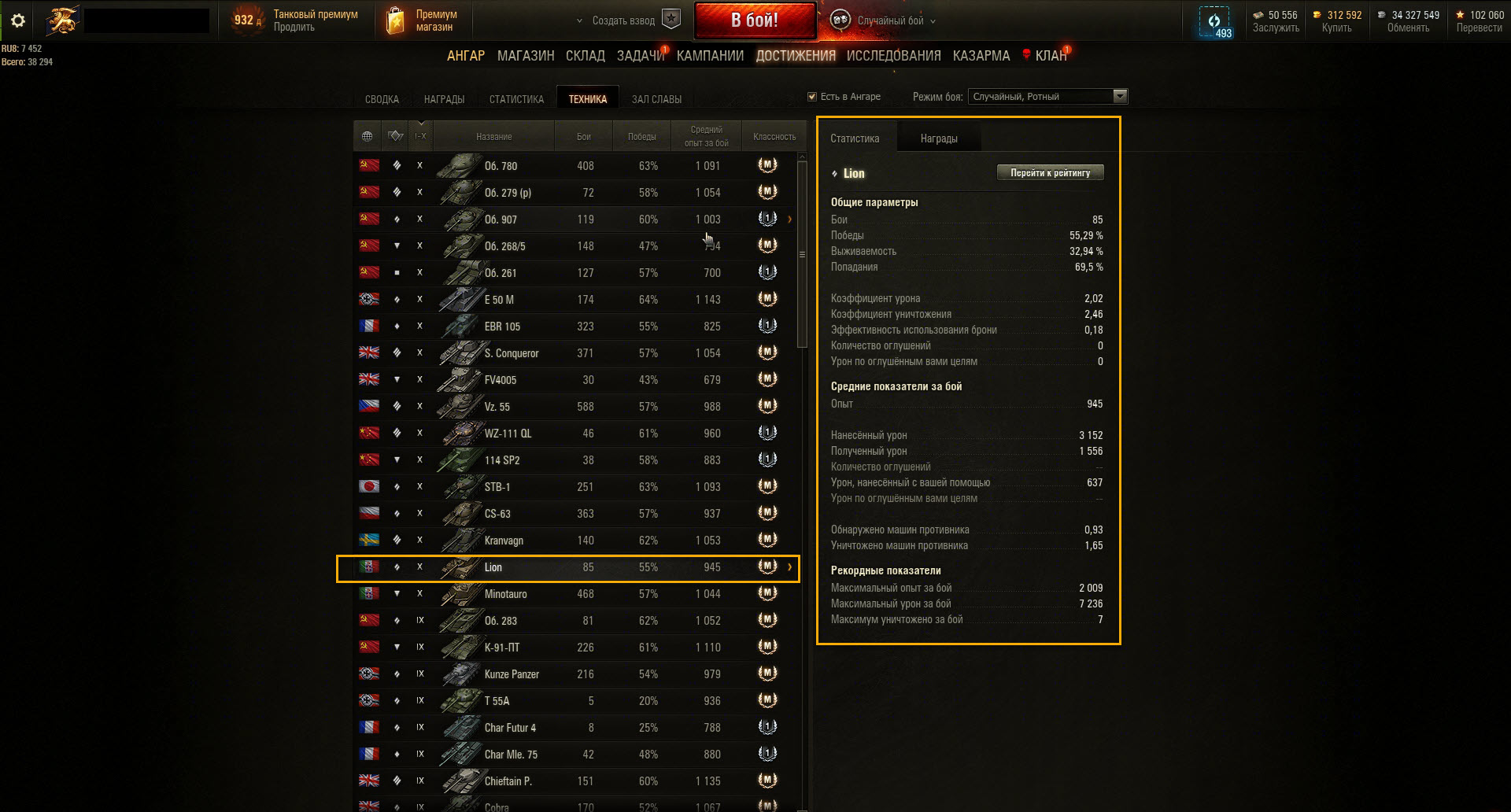Screen dimensions: 1511x812
Task: Click Перейти к рейтингу button
Action: tap(1051, 172)
